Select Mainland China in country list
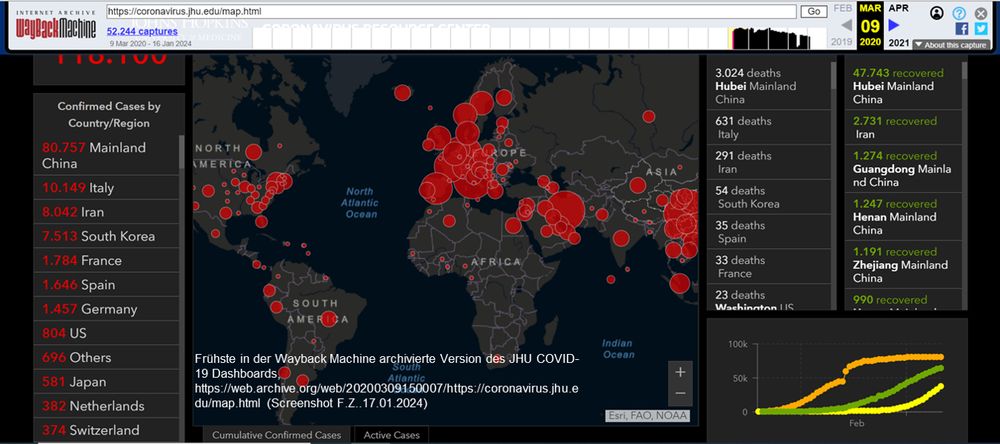 tap(107, 155)
